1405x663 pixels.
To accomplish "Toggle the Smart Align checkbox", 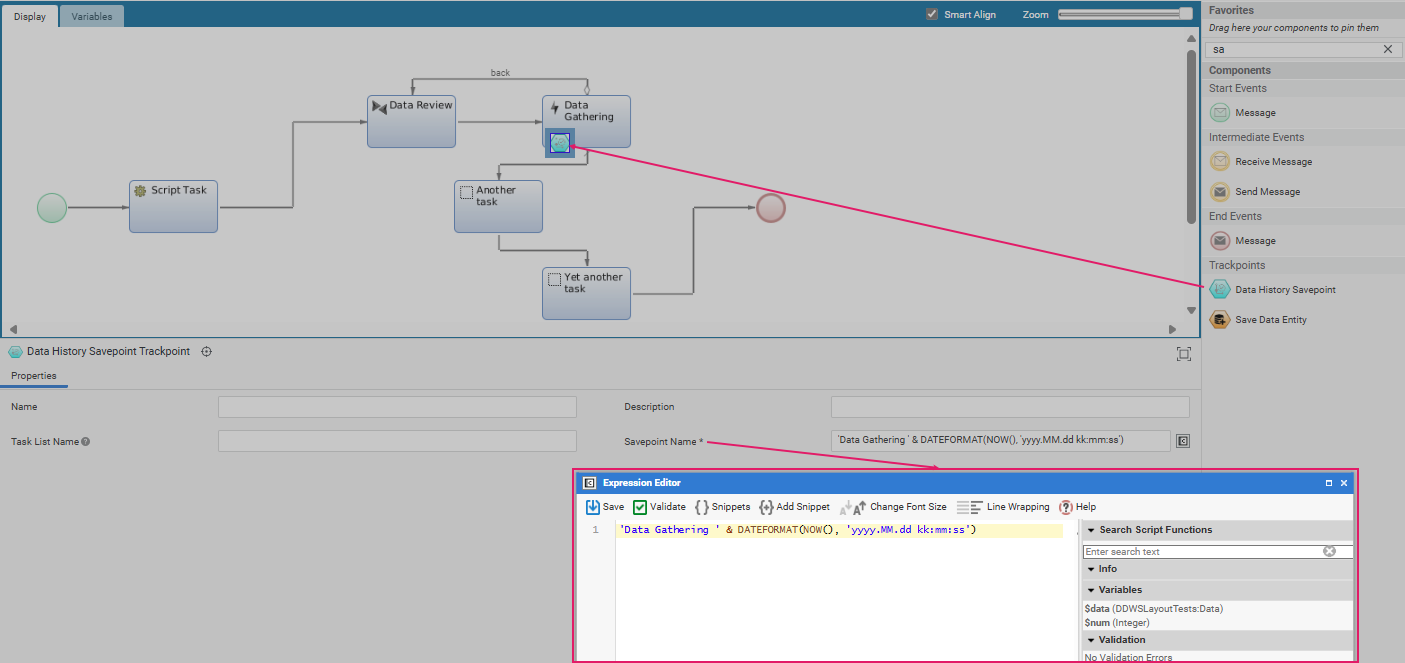I will click(x=932, y=14).
